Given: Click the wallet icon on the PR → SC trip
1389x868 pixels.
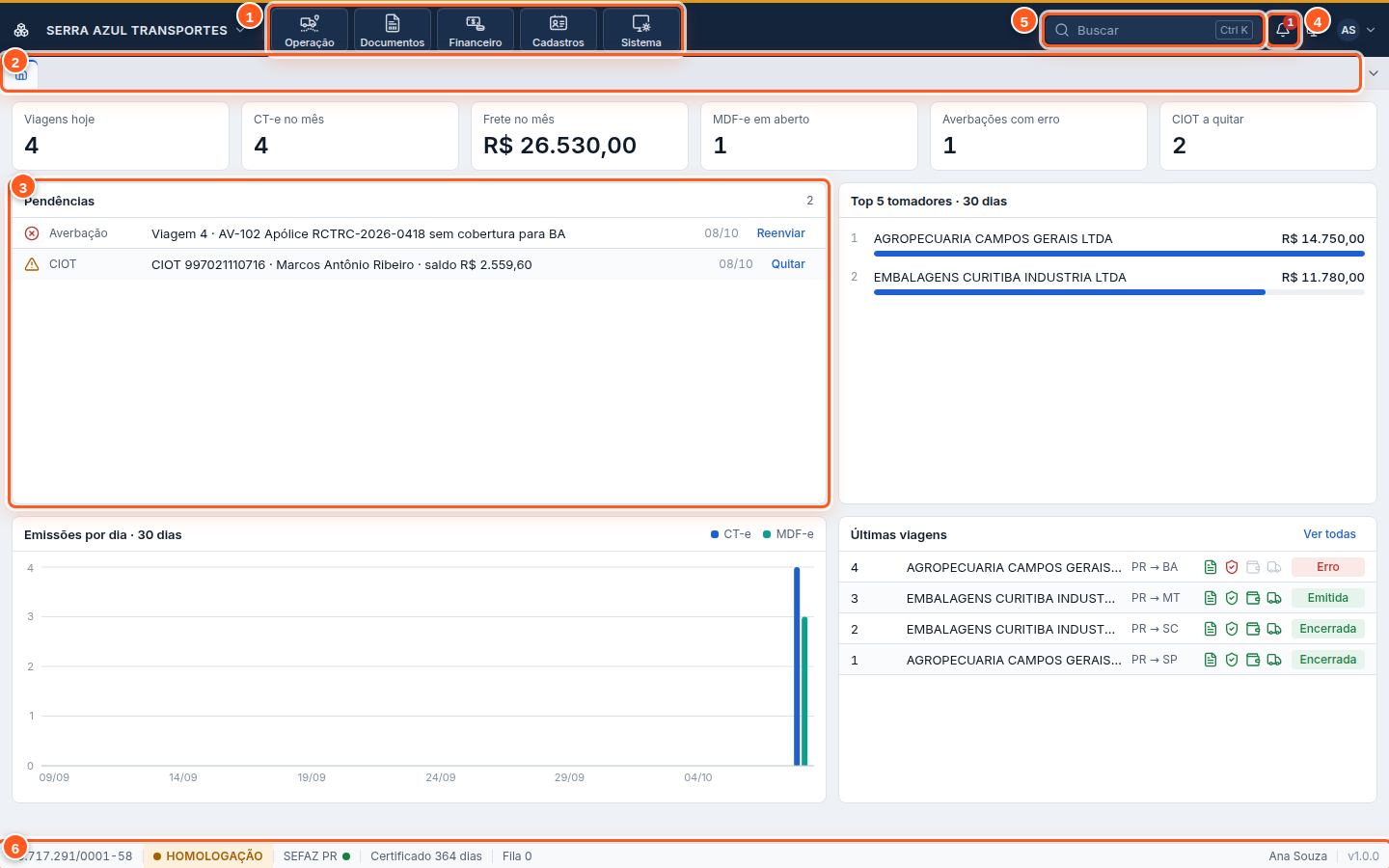Looking at the screenshot, I should click(x=1253, y=629).
